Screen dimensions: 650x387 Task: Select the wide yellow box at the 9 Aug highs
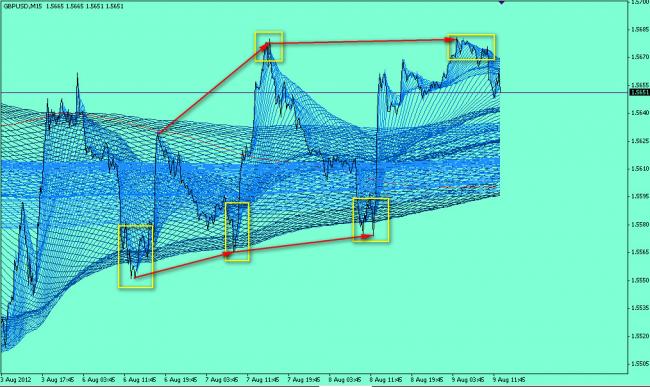click(x=471, y=47)
